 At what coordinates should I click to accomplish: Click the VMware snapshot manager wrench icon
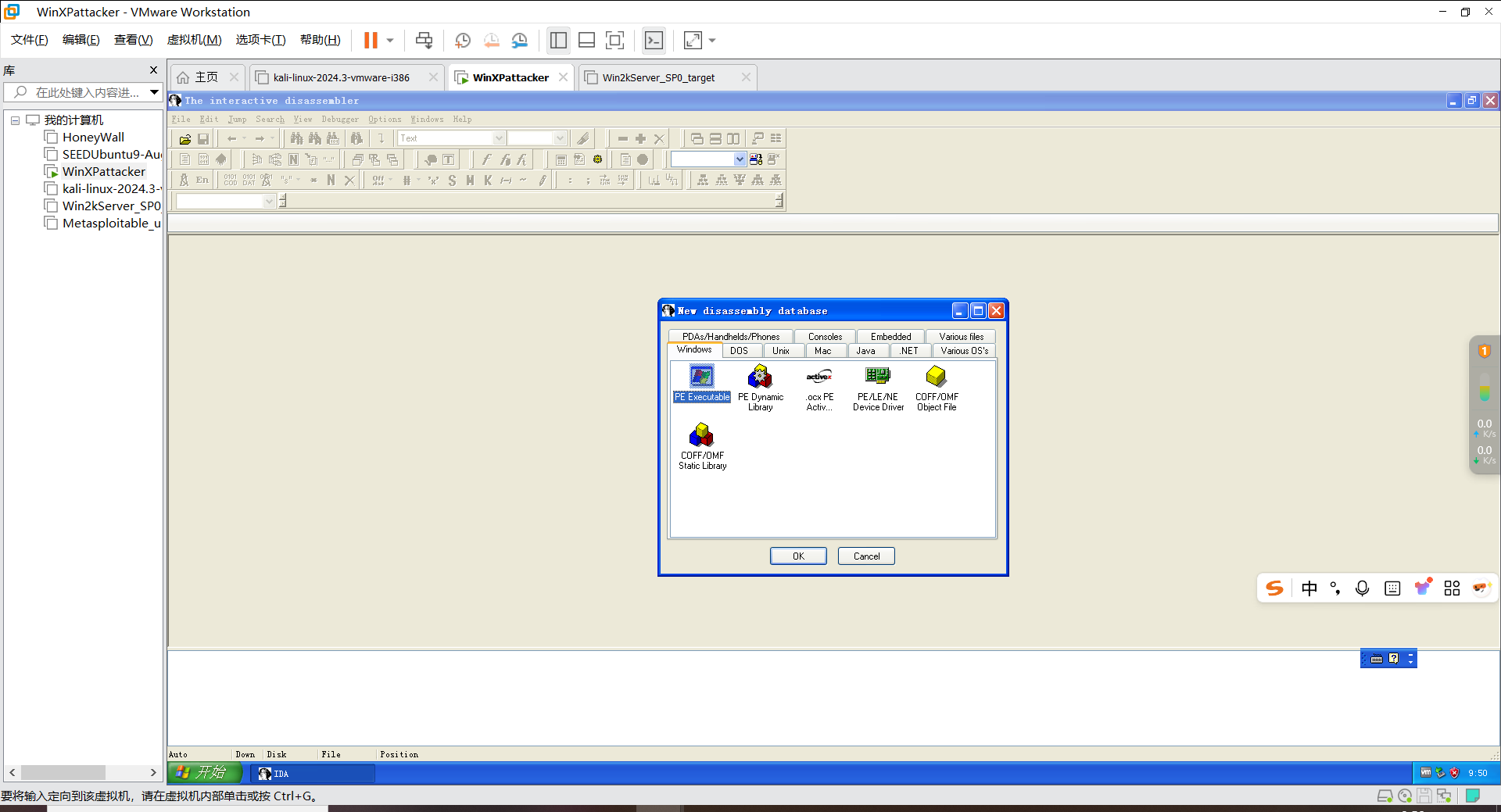(520, 41)
